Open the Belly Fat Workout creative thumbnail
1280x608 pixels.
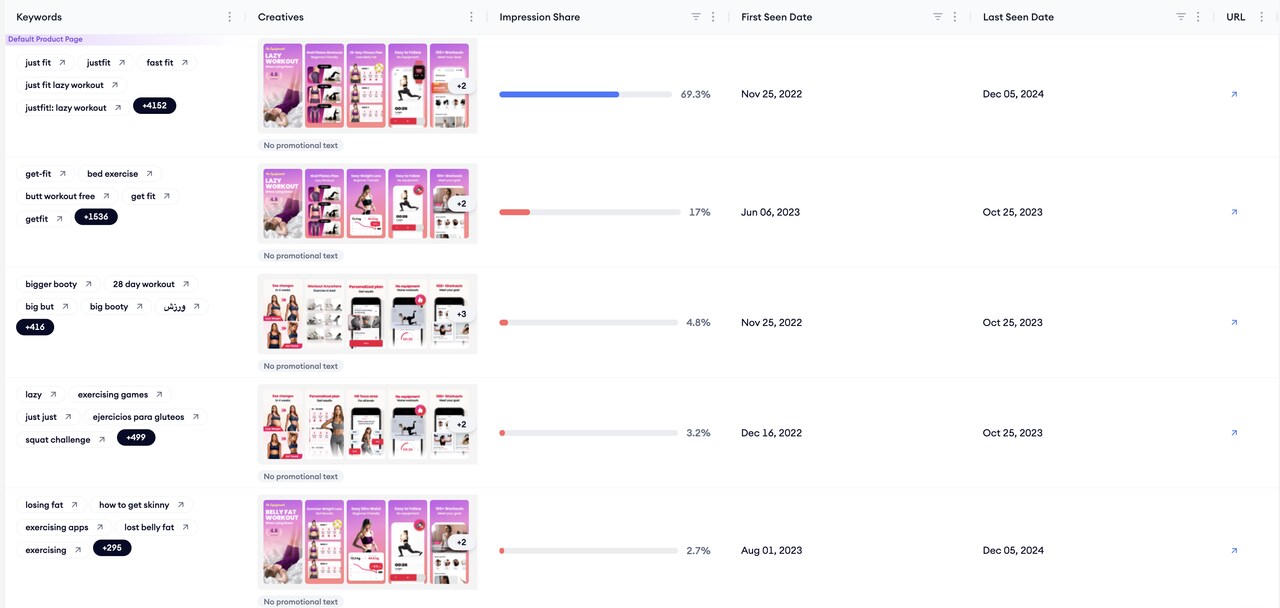[282, 542]
